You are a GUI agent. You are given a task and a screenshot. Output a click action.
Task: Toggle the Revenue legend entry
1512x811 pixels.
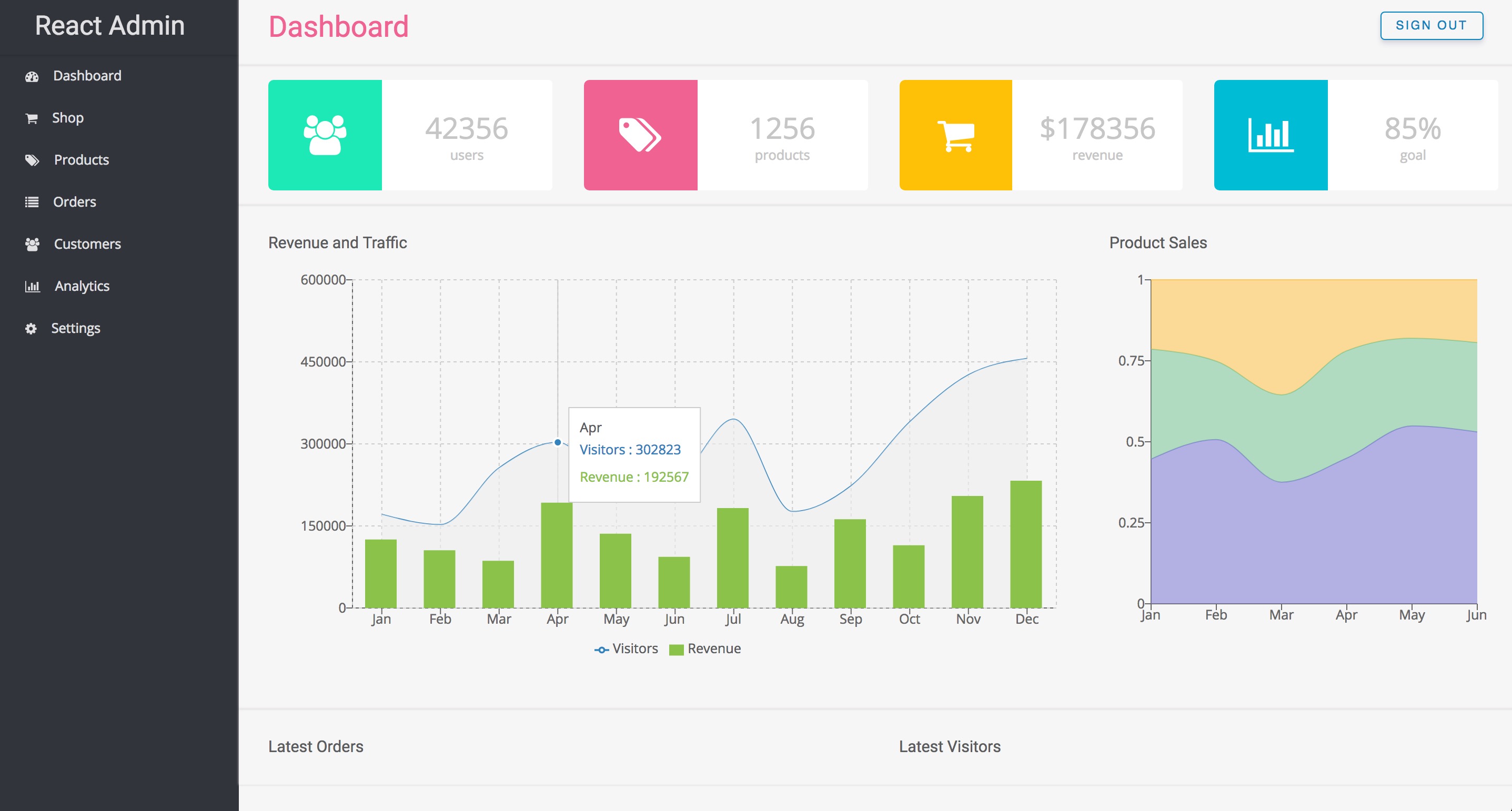pos(714,648)
